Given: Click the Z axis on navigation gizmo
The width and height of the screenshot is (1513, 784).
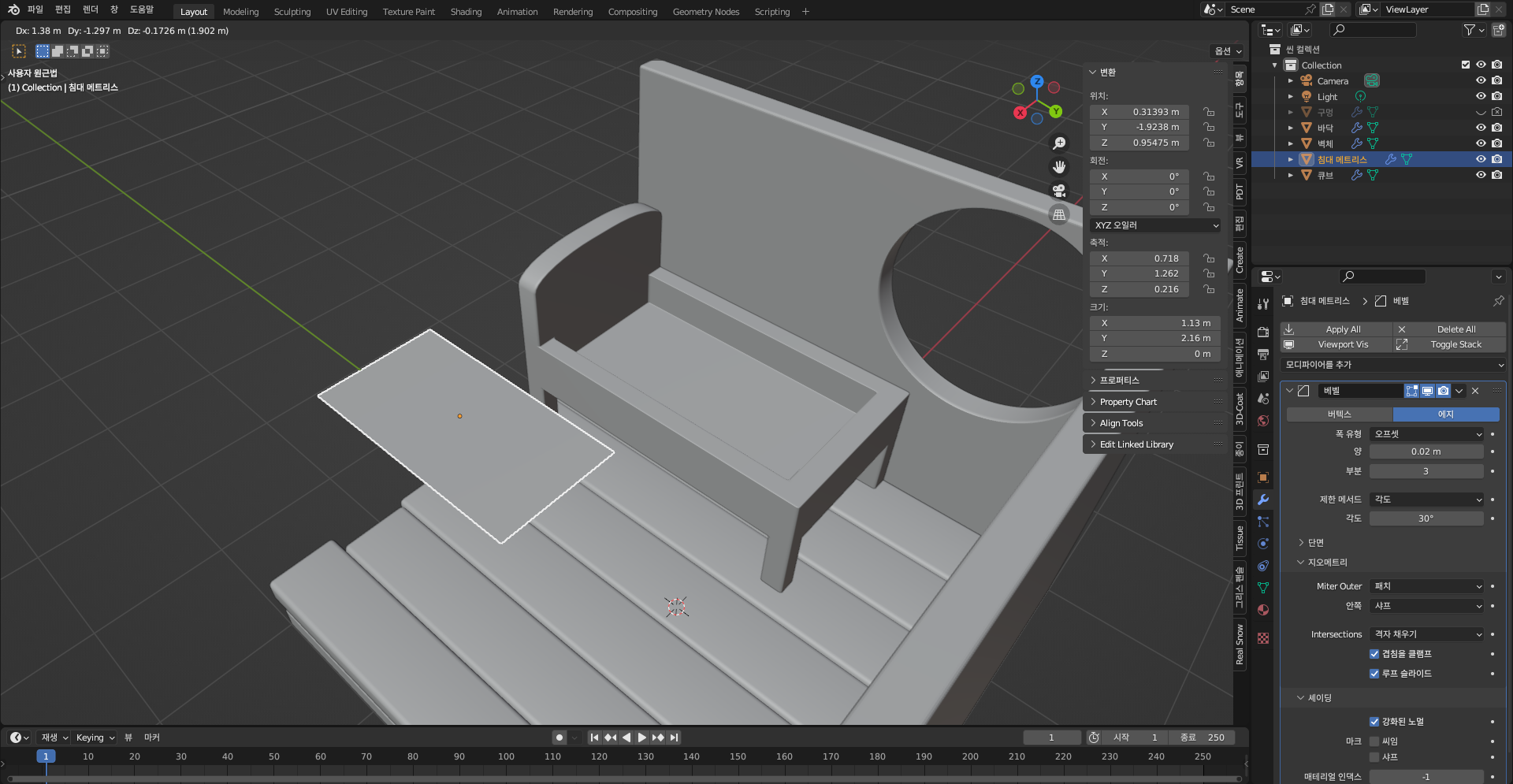Looking at the screenshot, I should pos(1037,82).
